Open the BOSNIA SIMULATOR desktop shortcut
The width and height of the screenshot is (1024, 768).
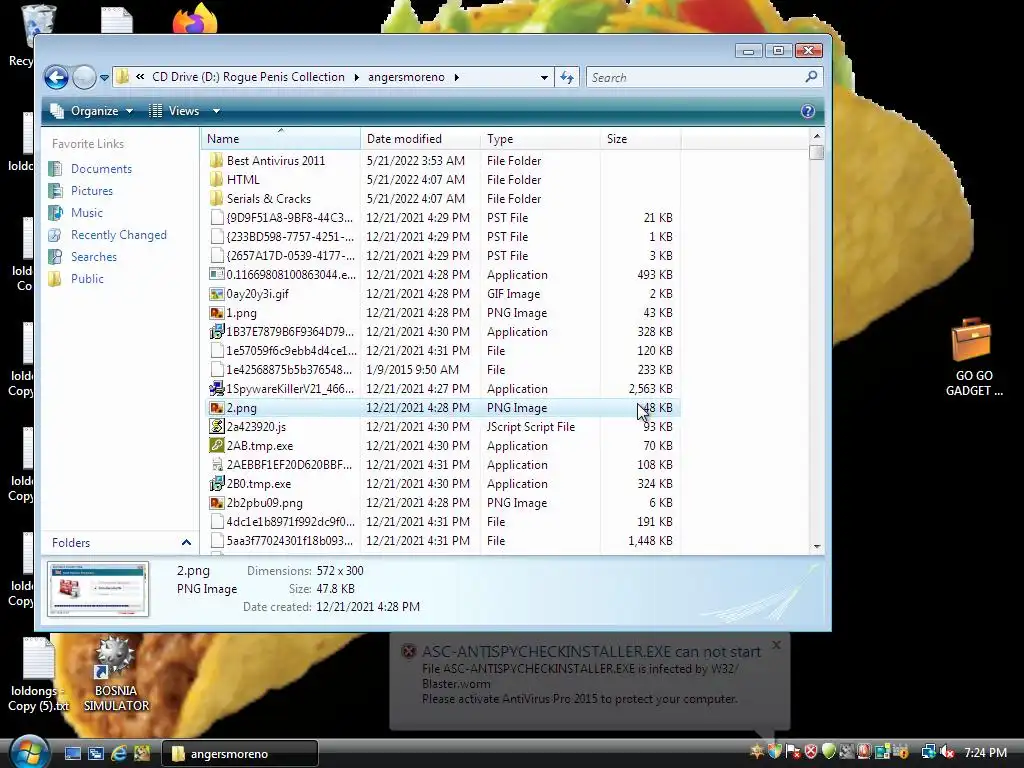point(116,675)
